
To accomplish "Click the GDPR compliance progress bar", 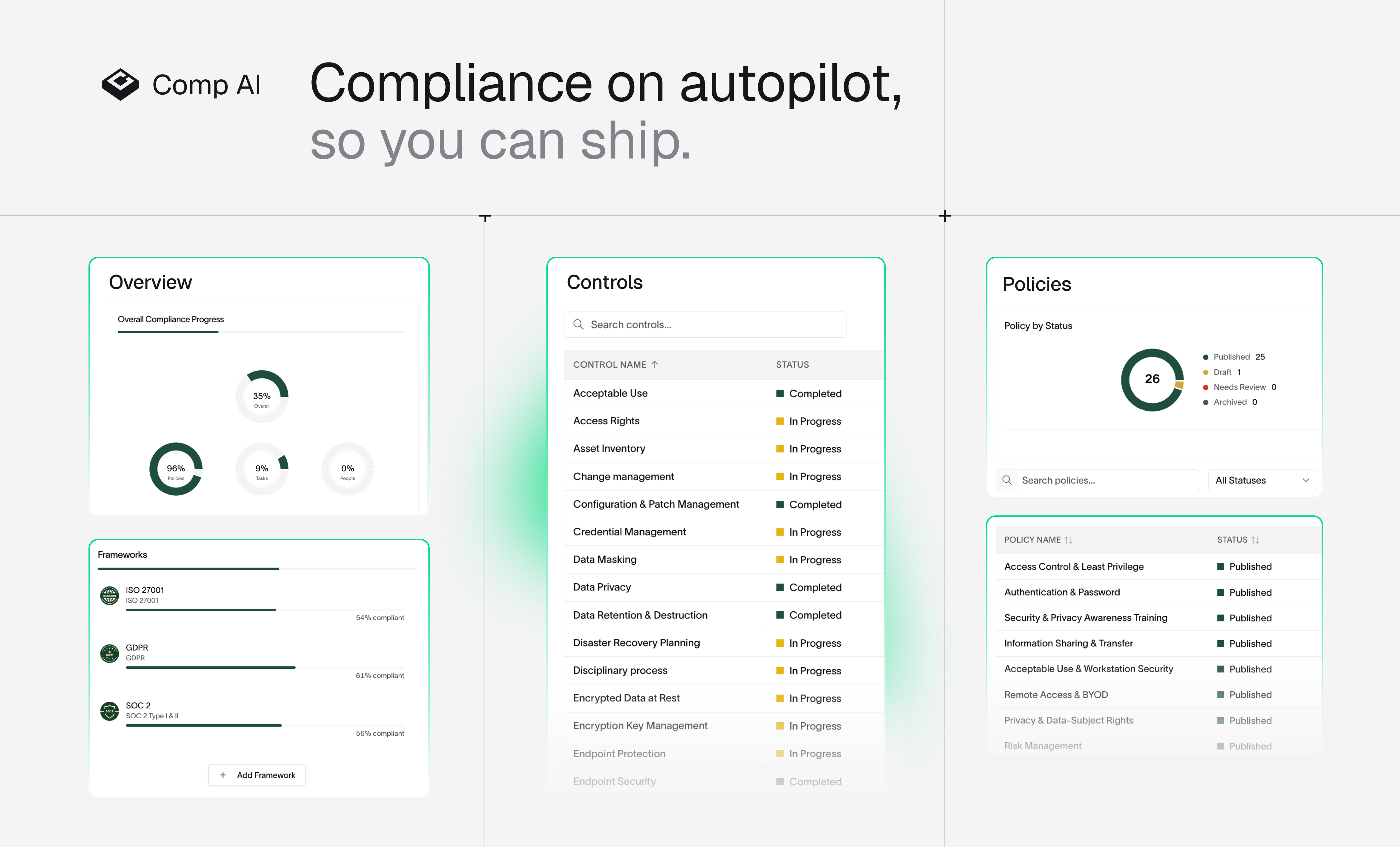I will tap(265, 667).
